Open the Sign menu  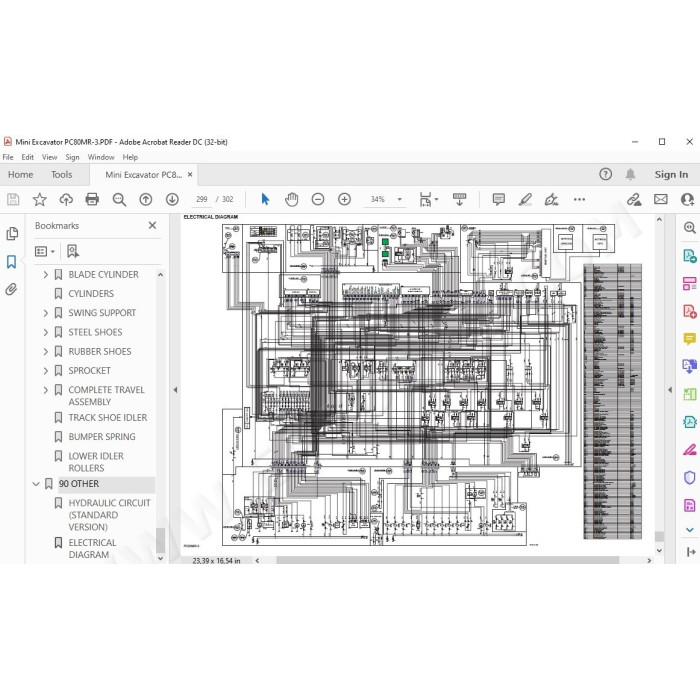click(x=72, y=157)
